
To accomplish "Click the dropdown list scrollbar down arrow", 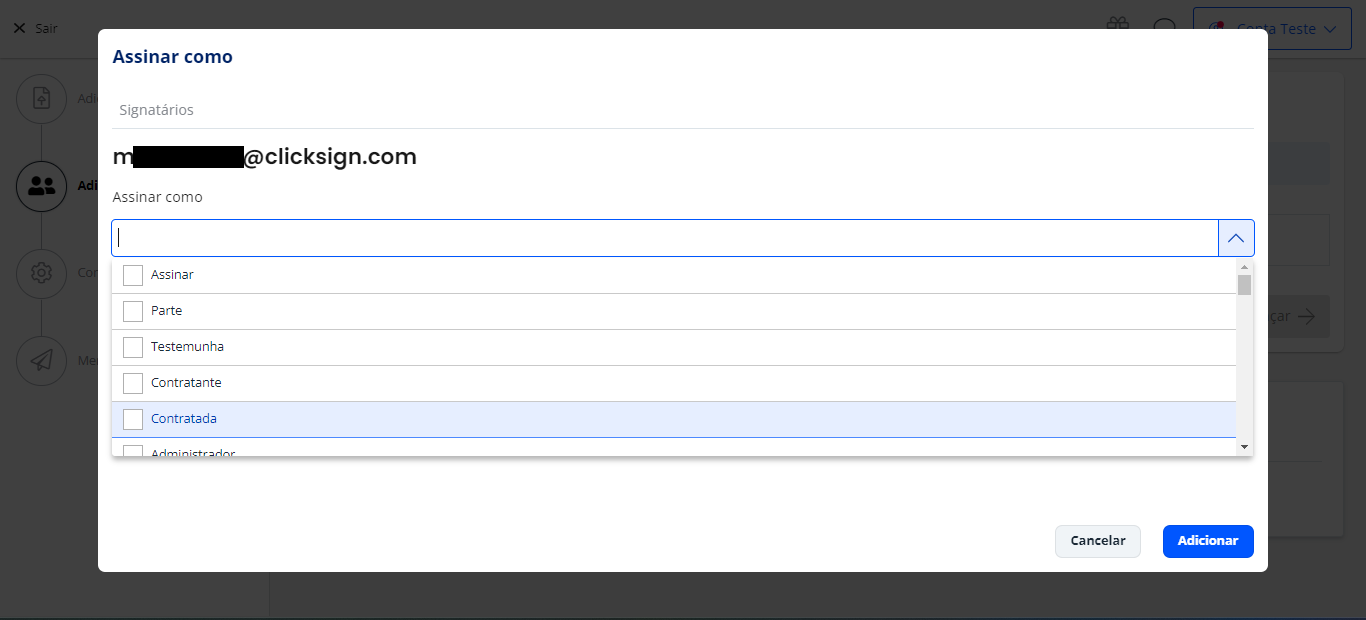I will [1245, 447].
